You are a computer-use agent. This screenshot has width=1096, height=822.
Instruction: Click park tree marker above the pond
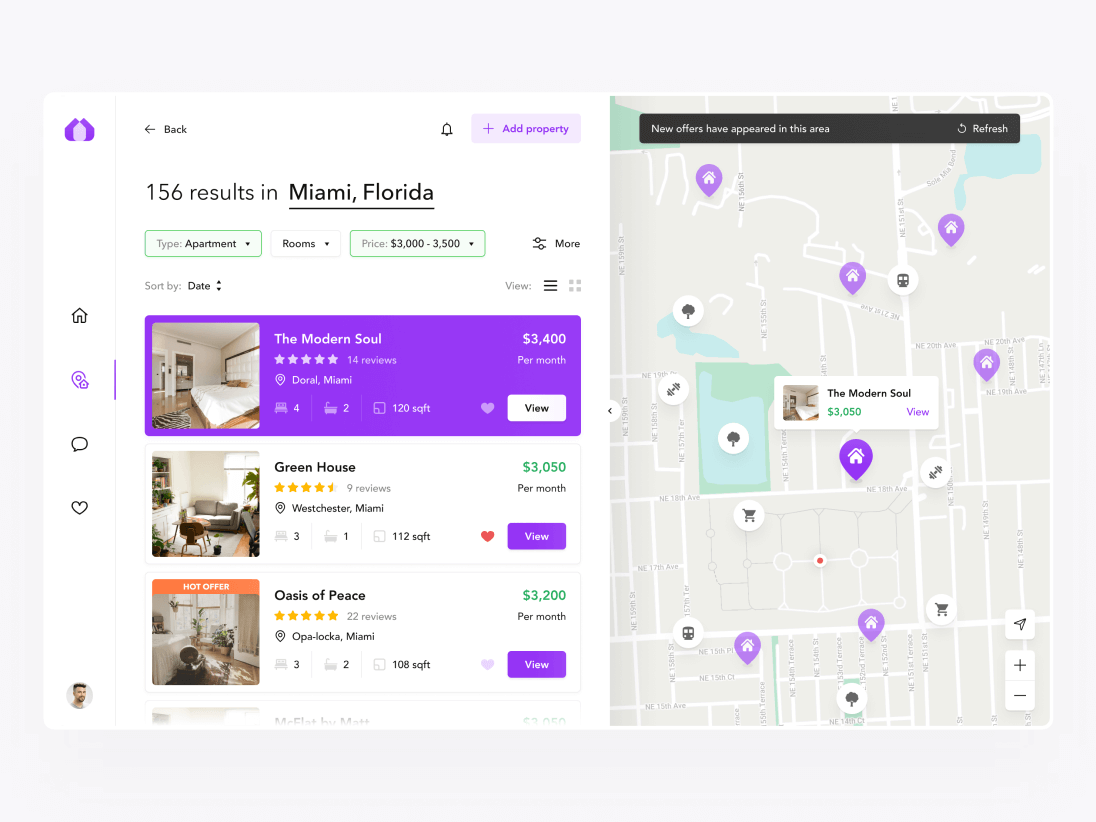click(x=688, y=311)
